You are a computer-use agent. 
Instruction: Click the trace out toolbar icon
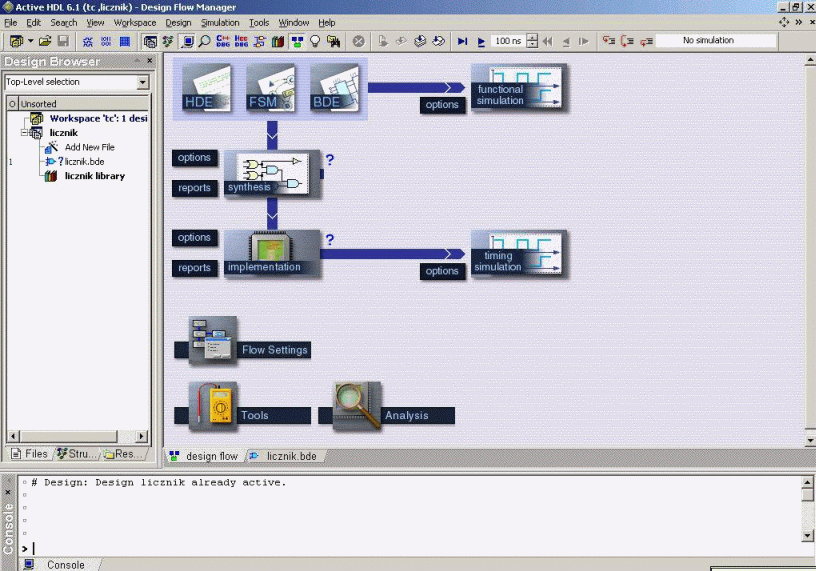pos(646,41)
